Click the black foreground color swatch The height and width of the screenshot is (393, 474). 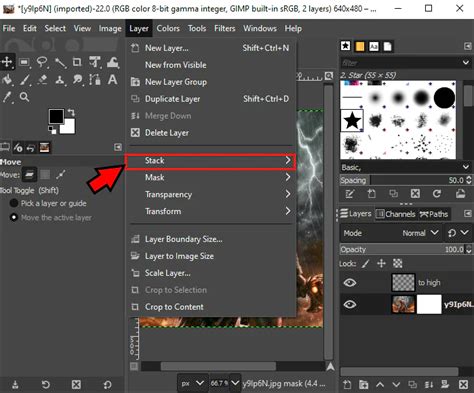56,116
